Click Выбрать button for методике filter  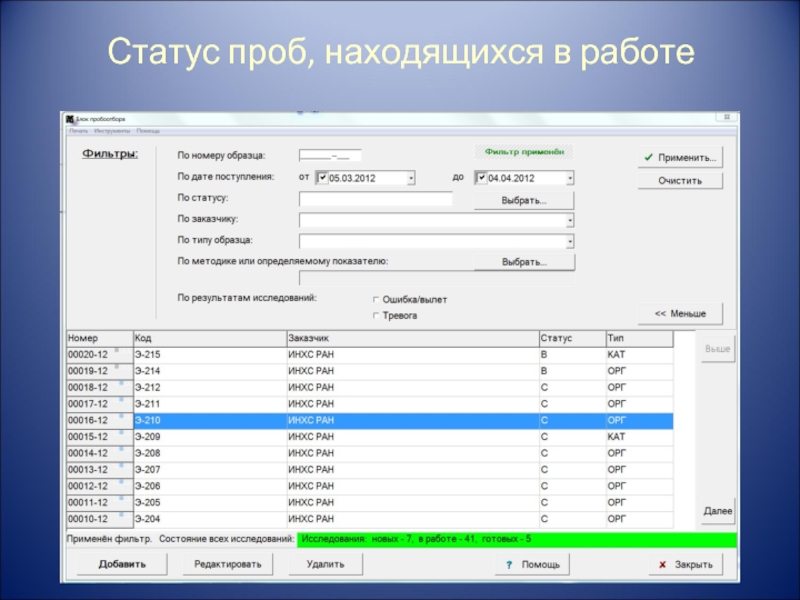click(x=524, y=262)
